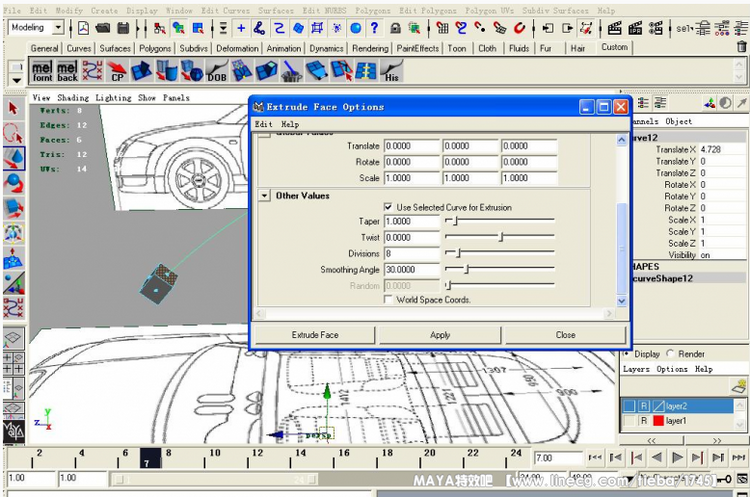Click the trash can icon on shelf
This screenshot has height=497, width=750.
[x=741, y=47]
